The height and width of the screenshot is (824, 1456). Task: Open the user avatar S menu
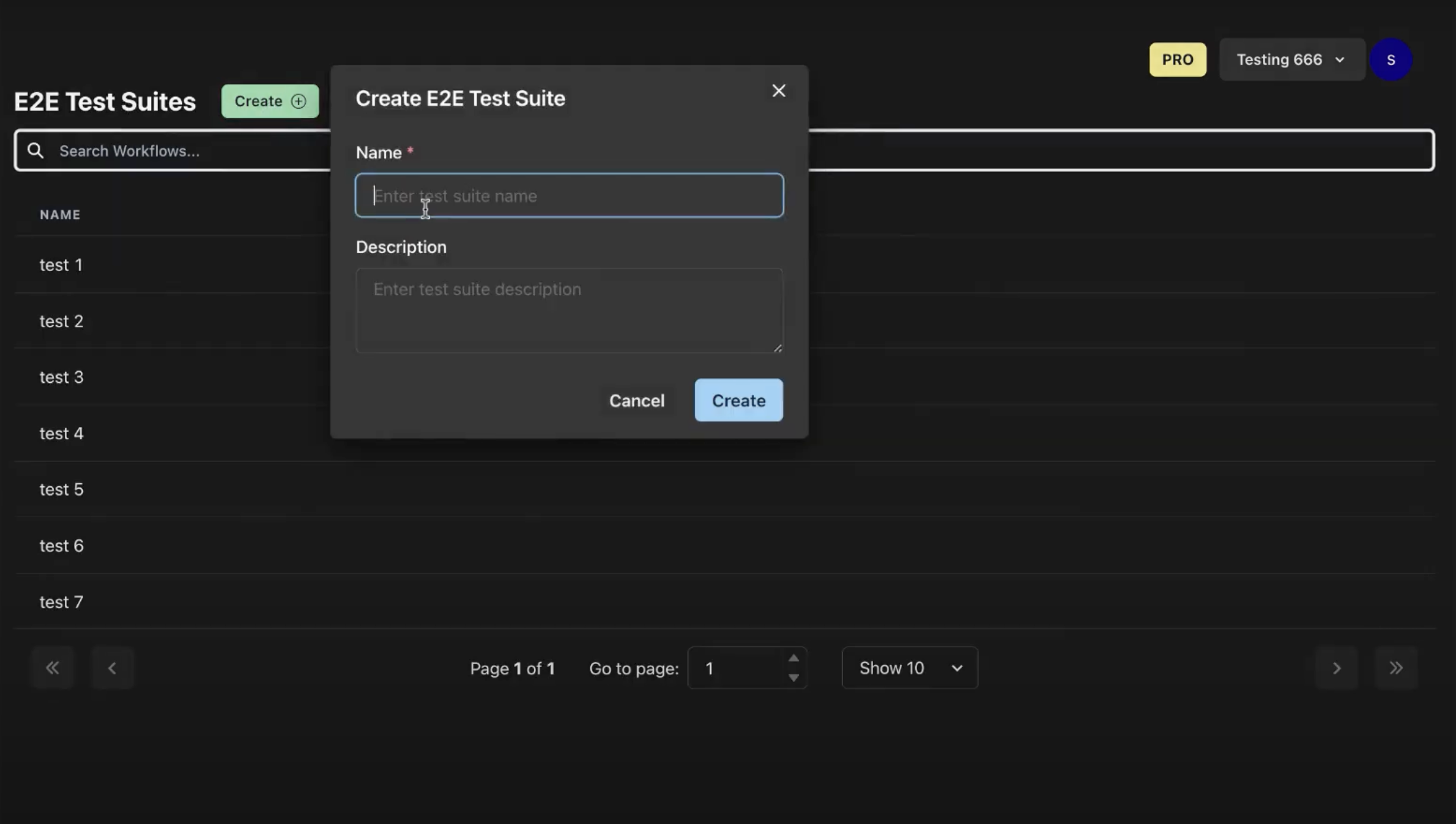(1391, 59)
